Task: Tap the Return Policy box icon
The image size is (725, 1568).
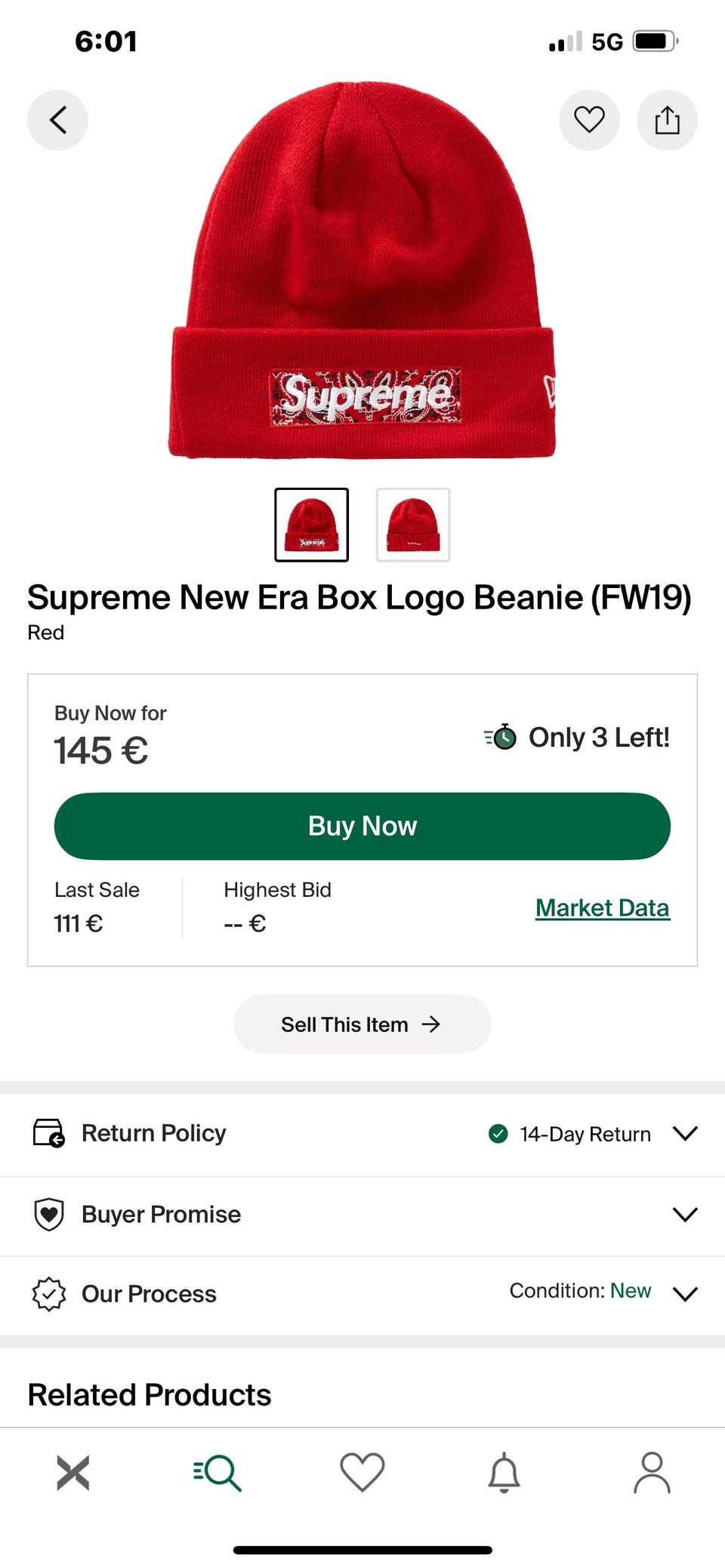Action: coord(49,1133)
